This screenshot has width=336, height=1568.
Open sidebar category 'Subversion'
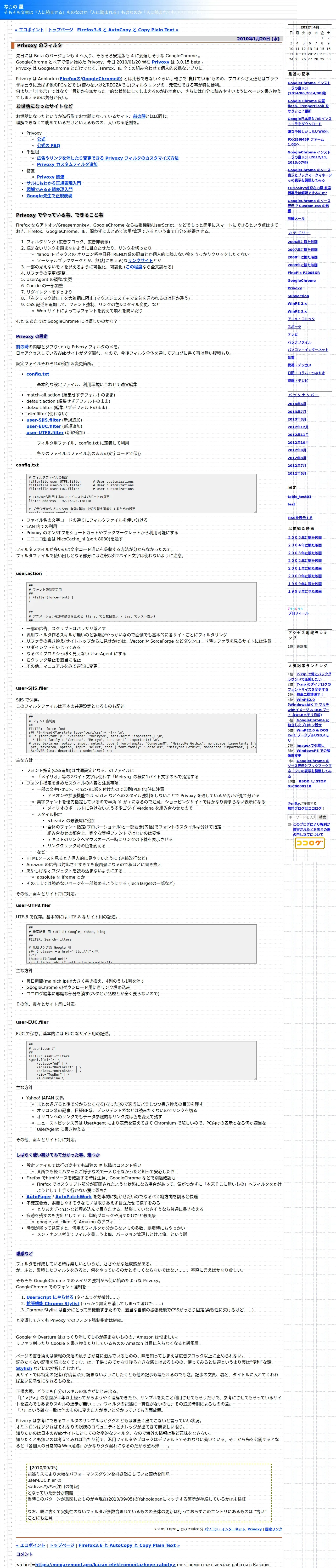(x=298, y=296)
